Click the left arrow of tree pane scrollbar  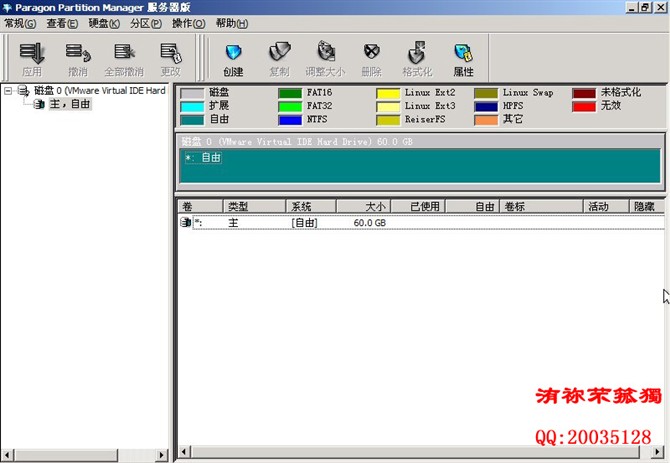click(7, 455)
